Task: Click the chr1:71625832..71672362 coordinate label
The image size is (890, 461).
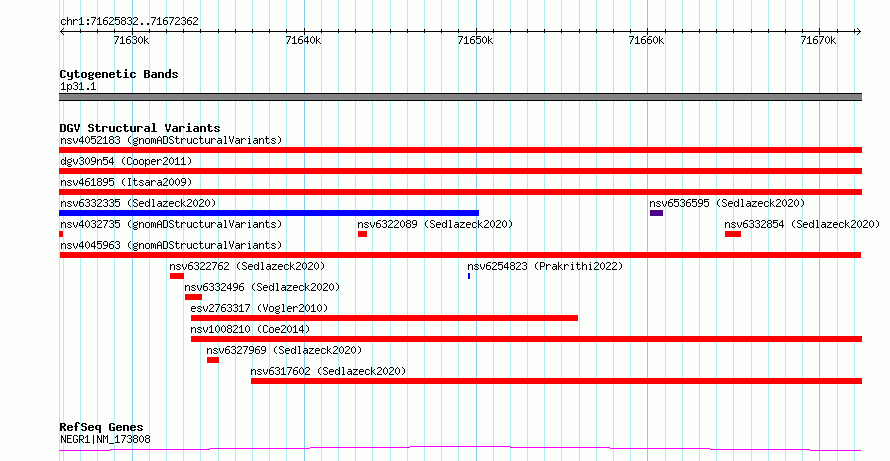Action: pos(129,22)
